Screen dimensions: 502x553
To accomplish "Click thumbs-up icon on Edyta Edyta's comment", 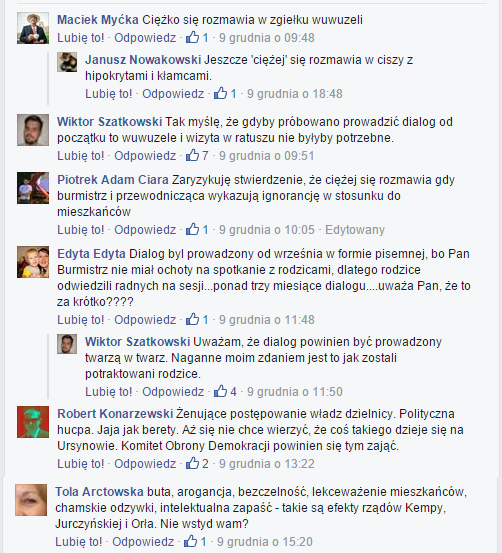I will click(x=192, y=319).
